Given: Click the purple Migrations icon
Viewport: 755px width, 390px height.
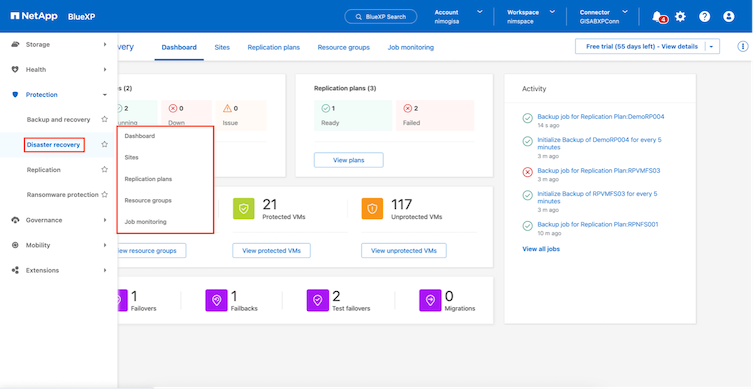Looking at the screenshot, I should pyautogui.click(x=430, y=300).
